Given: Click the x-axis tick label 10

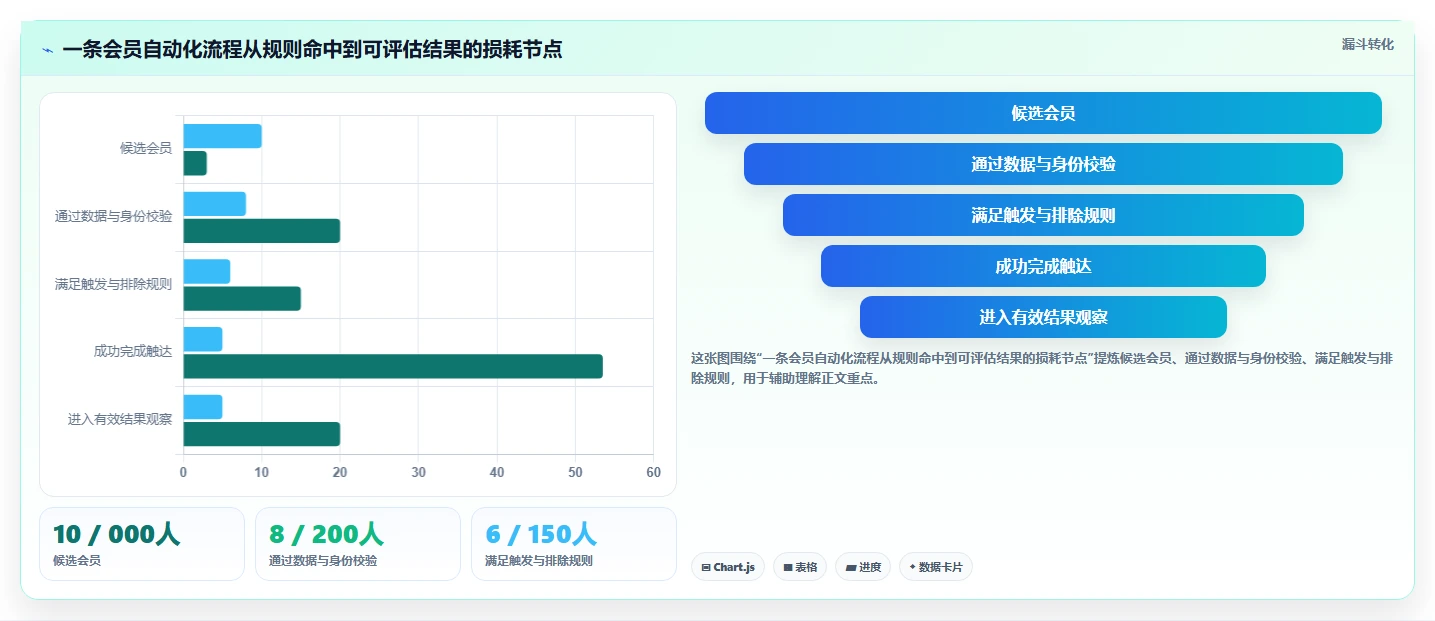Looking at the screenshot, I should 262,472.
